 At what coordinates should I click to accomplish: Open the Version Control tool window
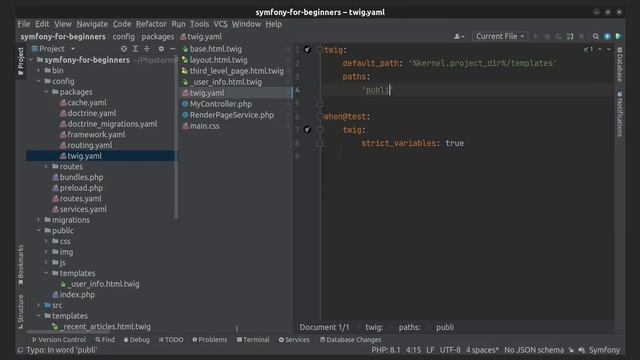click(59, 340)
